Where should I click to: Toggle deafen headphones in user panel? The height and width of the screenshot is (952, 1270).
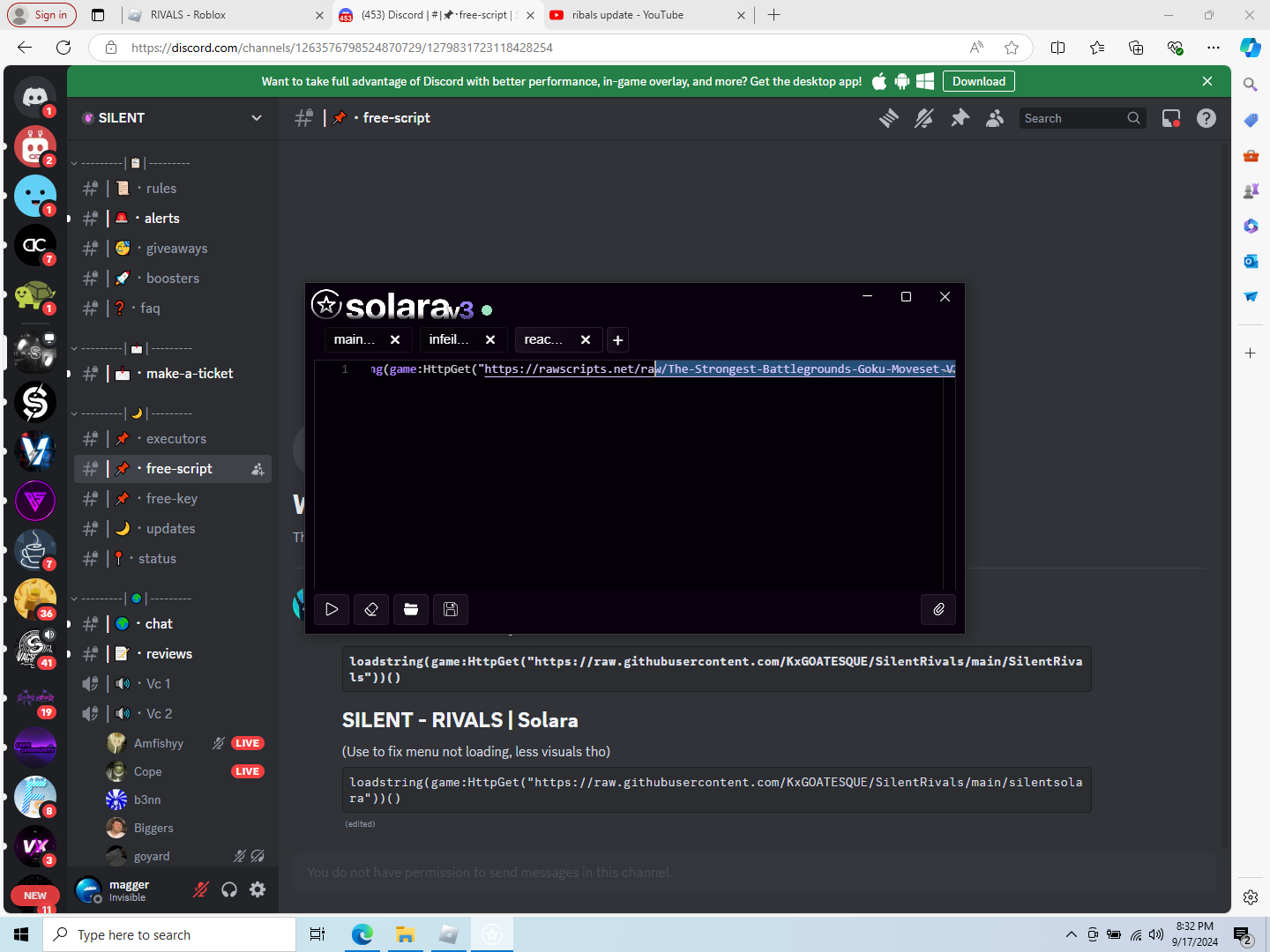click(x=229, y=890)
